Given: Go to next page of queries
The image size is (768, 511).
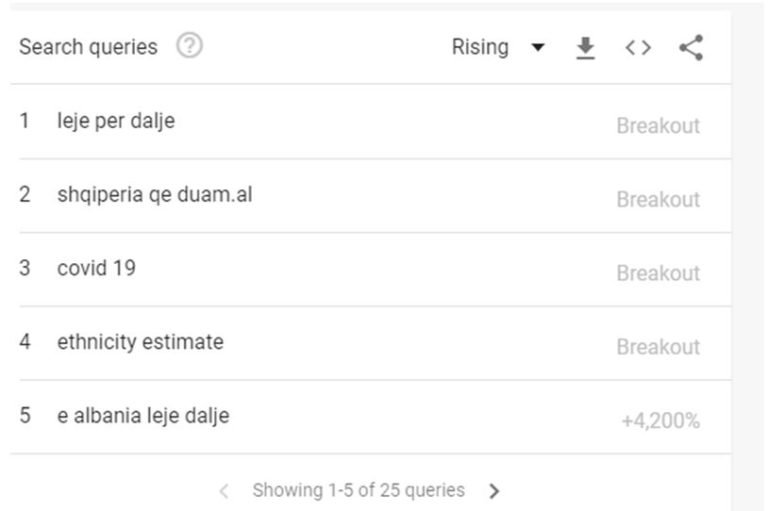Looking at the screenshot, I should tap(494, 491).
